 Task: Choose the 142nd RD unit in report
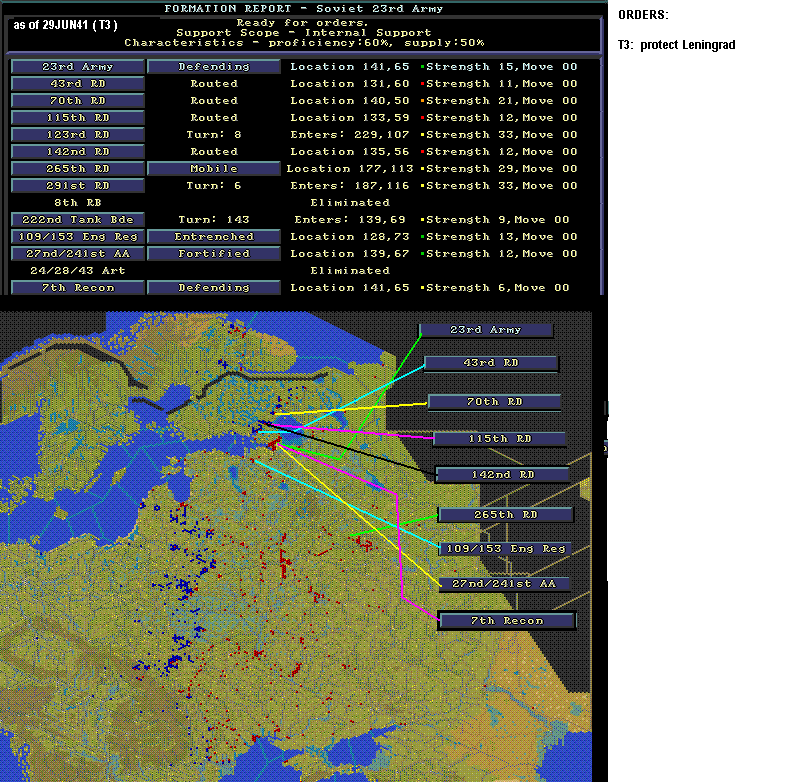click(78, 152)
